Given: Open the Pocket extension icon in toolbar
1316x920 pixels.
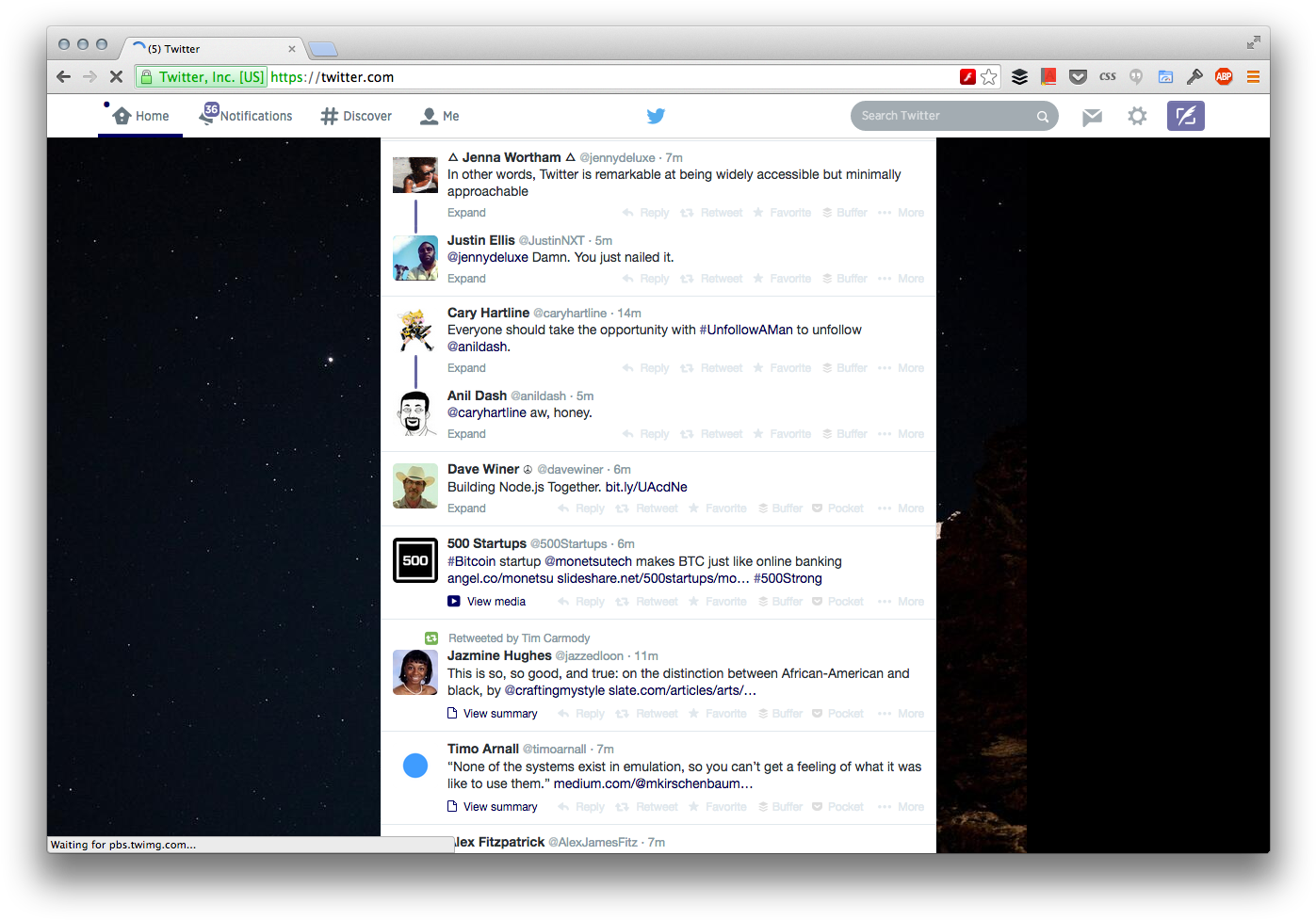Looking at the screenshot, I should [x=1079, y=77].
